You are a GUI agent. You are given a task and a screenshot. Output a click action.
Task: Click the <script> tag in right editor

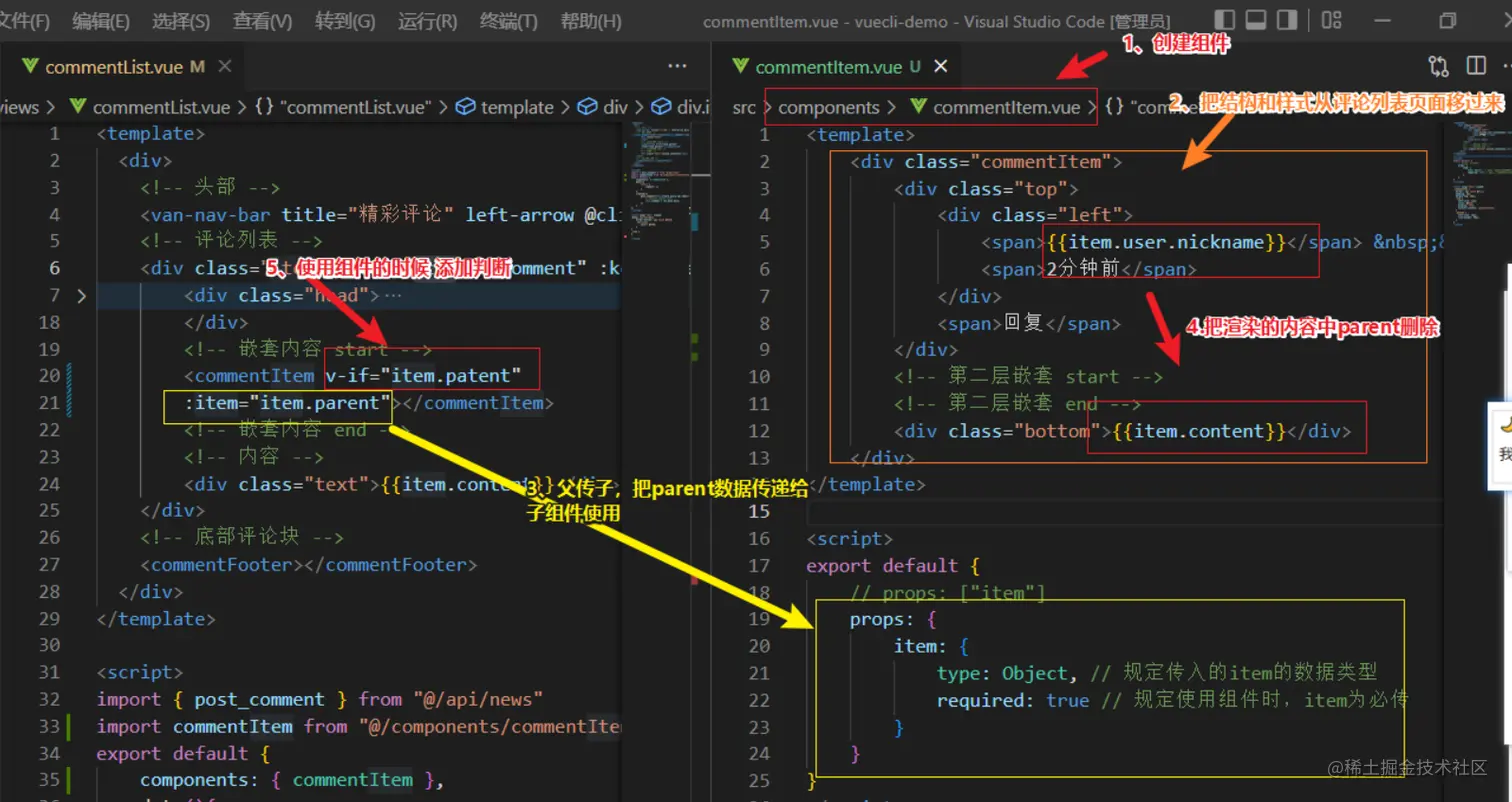pyautogui.click(x=849, y=538)
